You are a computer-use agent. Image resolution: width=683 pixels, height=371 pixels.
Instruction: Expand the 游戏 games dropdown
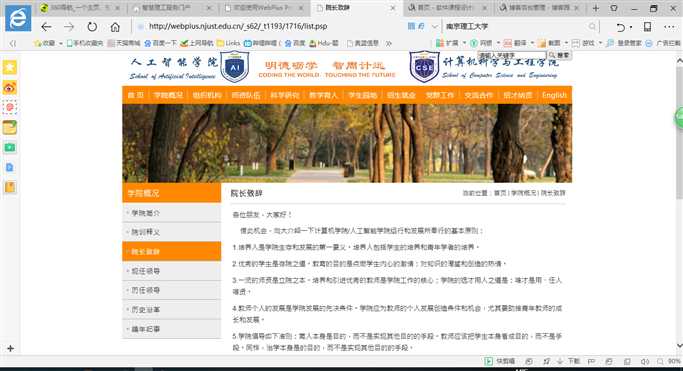point(600,43)
